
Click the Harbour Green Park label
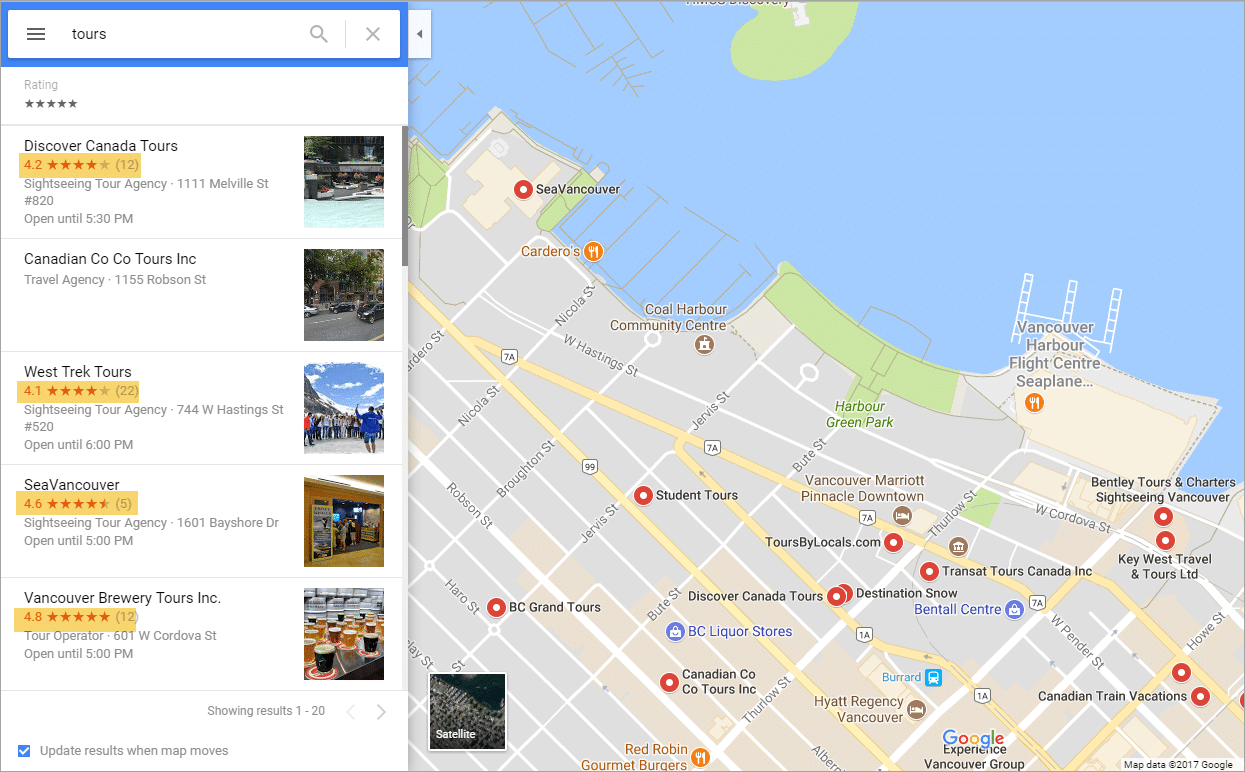[860, 414]
